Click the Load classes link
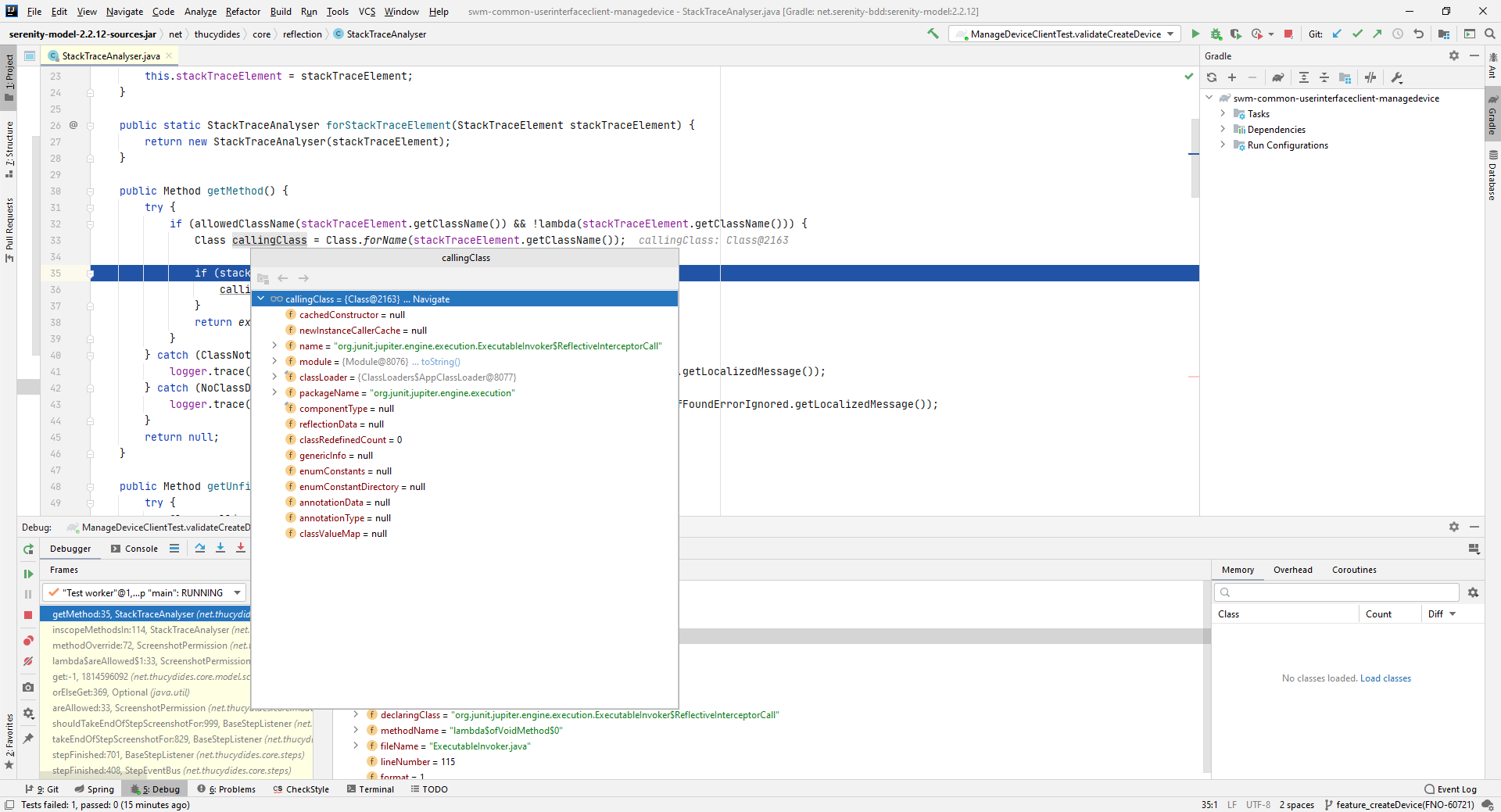This screenshot has width=1501, height=812. click(x=1385, y=678)
